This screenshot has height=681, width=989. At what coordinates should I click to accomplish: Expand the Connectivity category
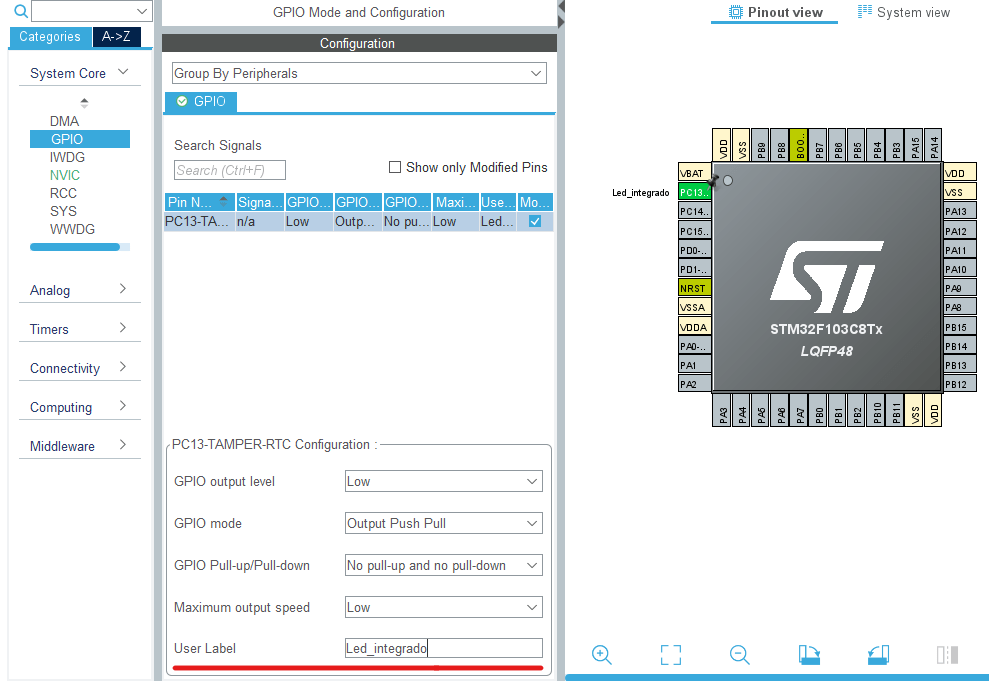pos(79,368)
